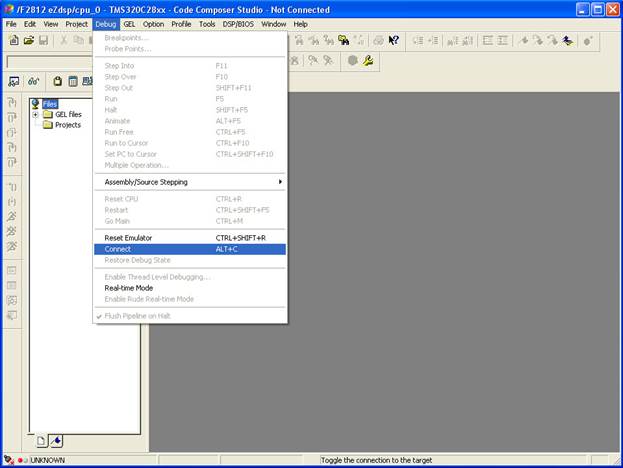Click the yellow Find in Files binoculars icon
623x468 pixels.
click(344, 40)
